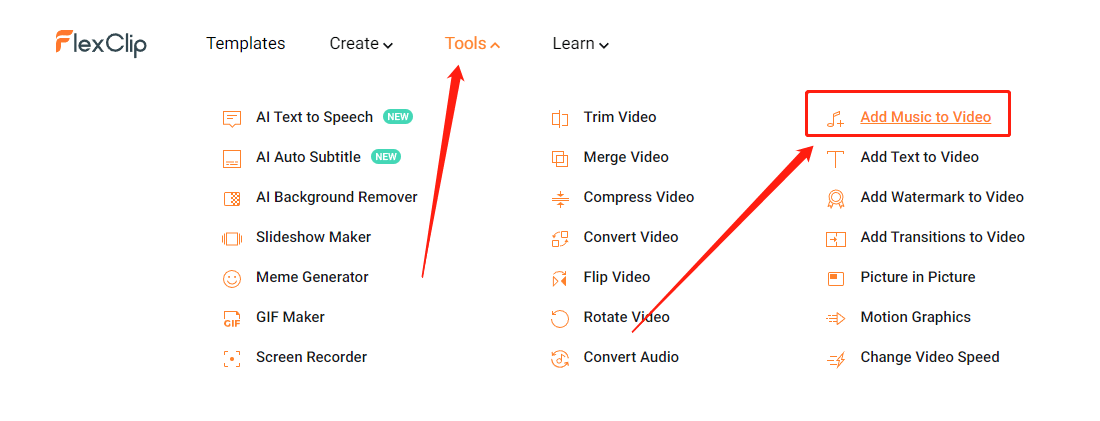Open AI Background Remover tool
The height and width of the screenshot is (421, 1100).
pyautogui.click(x=337, y=197)
